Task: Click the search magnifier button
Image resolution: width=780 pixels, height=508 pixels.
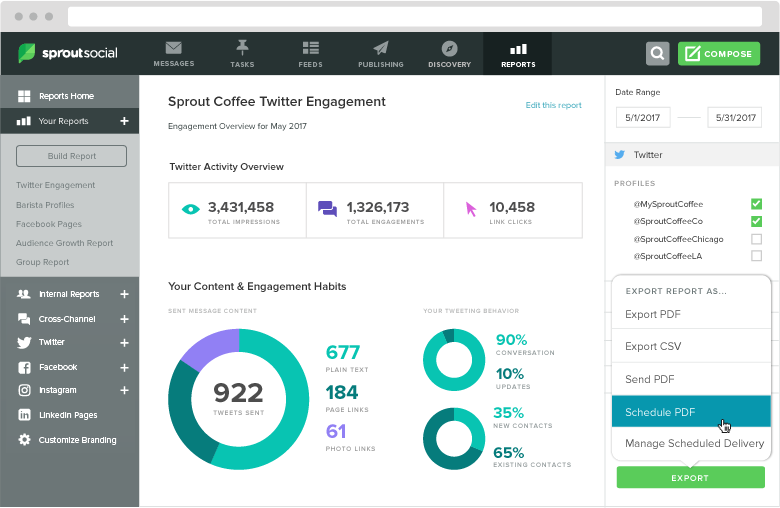Action: tap(658, 53)
